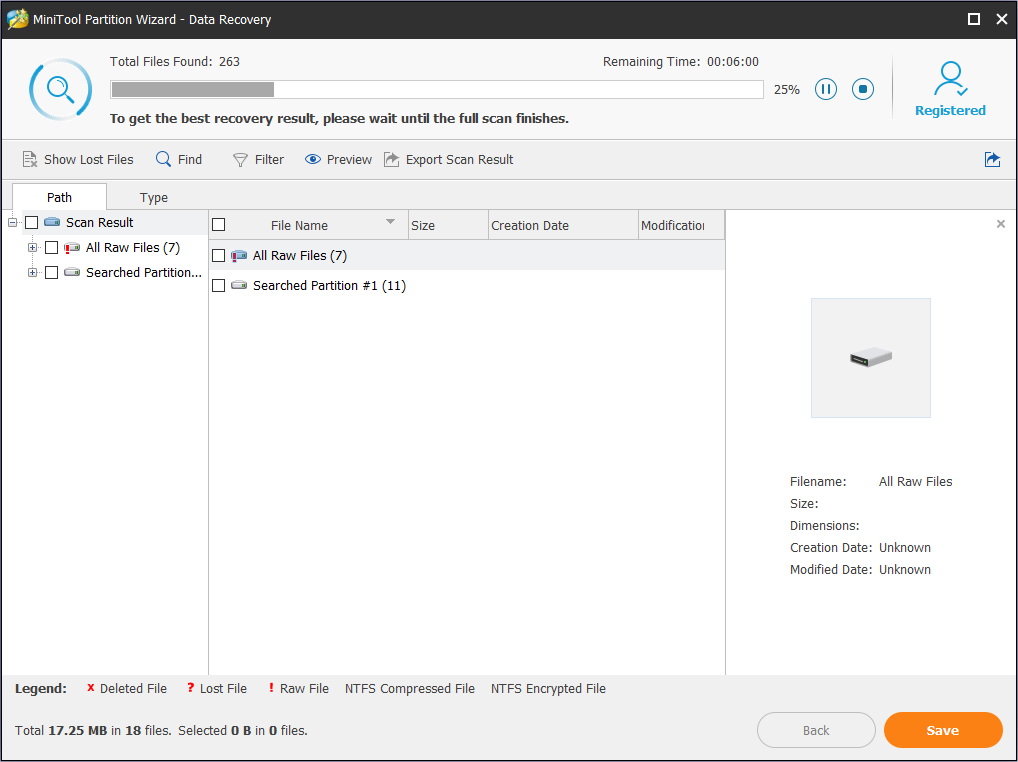Select the Searched Partition... tree label
This screenshot has width=1018, height=762.
tap(143, 273)
